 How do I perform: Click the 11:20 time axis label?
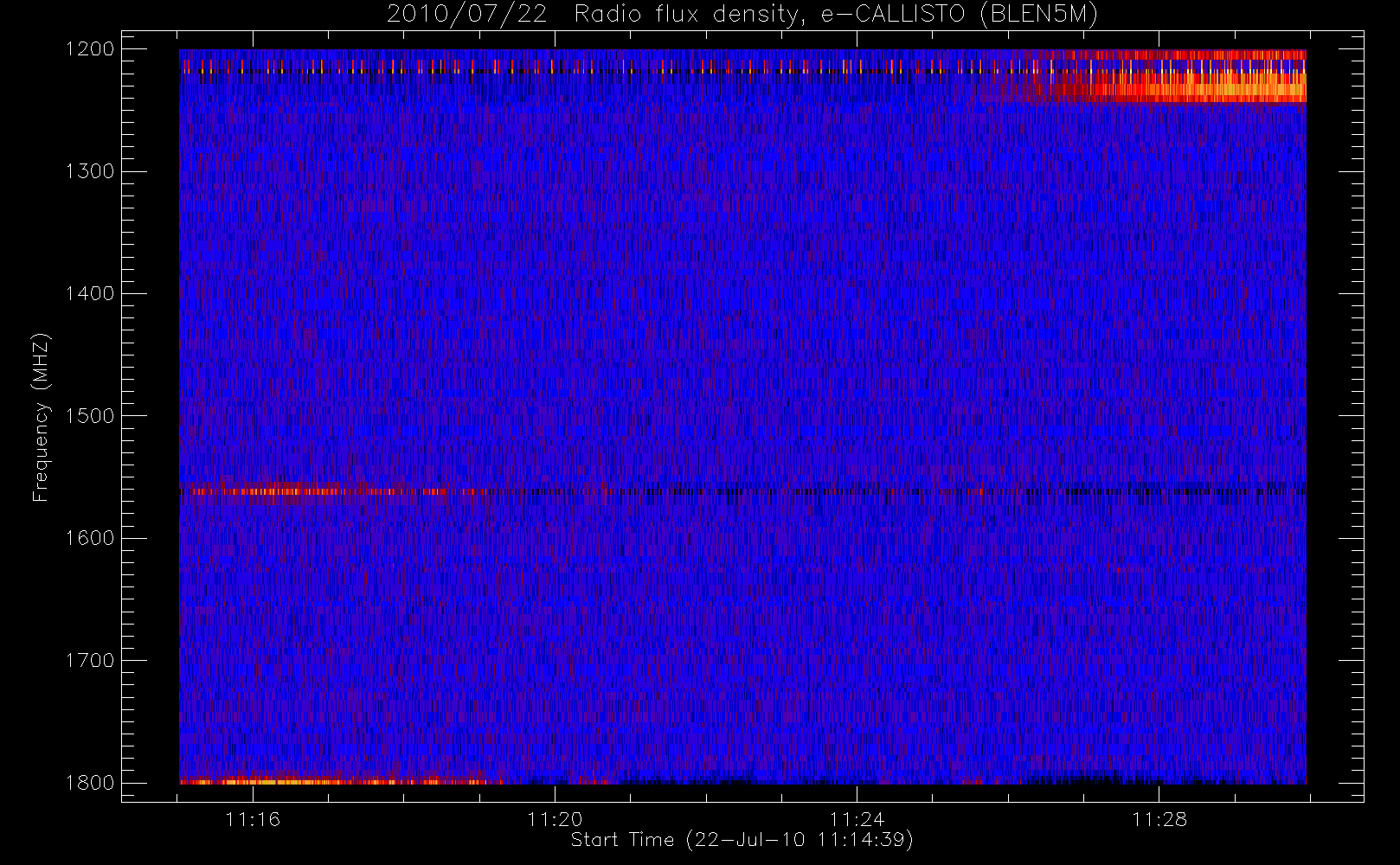pyautogui.click(x=555, y=819)
